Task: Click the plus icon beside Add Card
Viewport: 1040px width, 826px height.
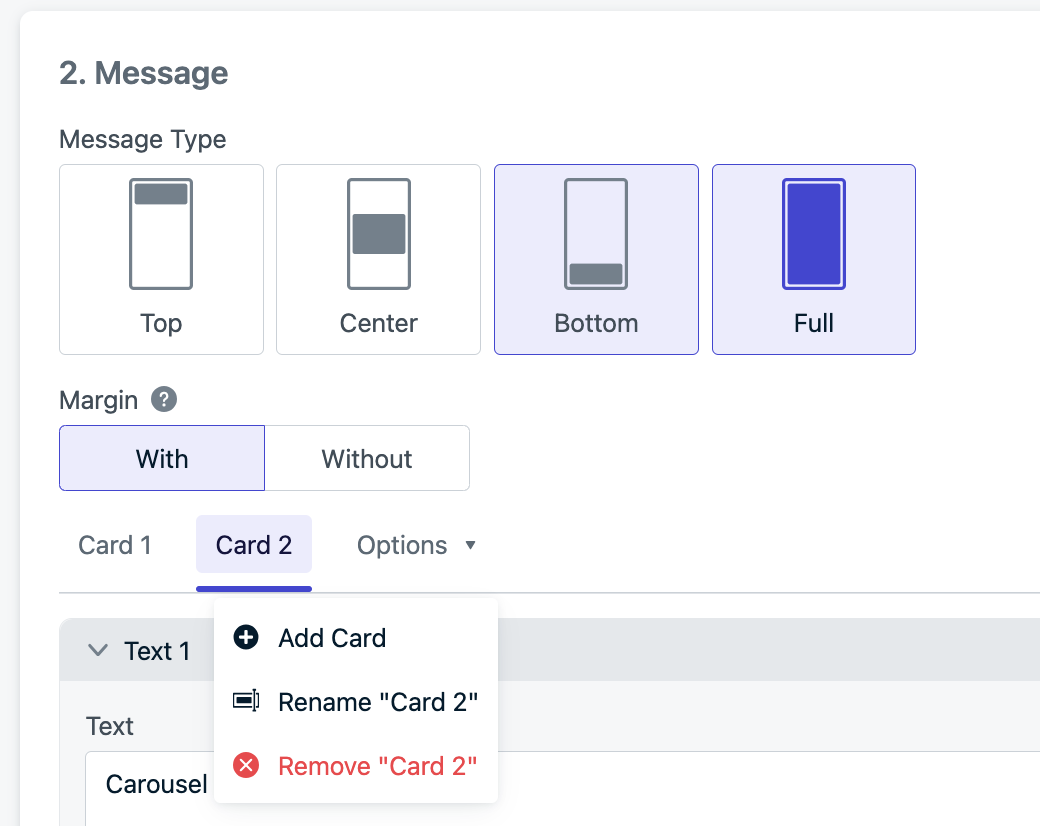Action: (x=246, y=638)
